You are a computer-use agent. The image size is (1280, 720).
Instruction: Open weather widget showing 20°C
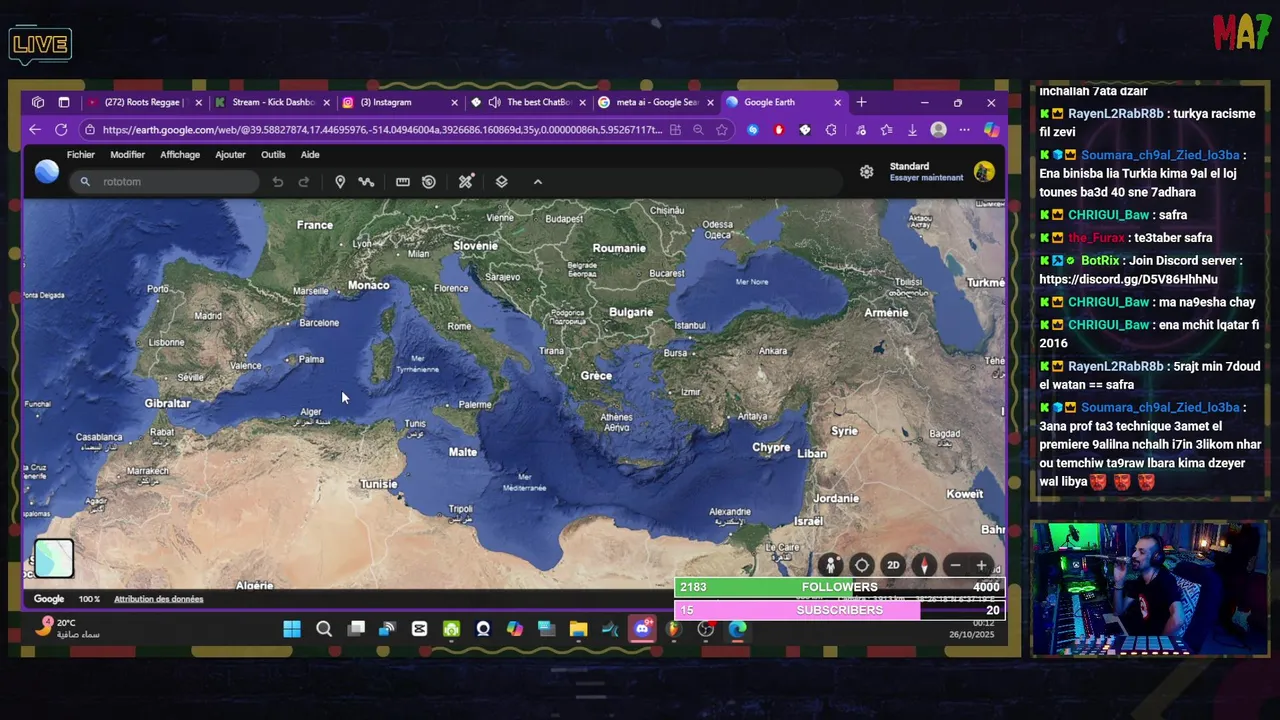coord(68,628)
